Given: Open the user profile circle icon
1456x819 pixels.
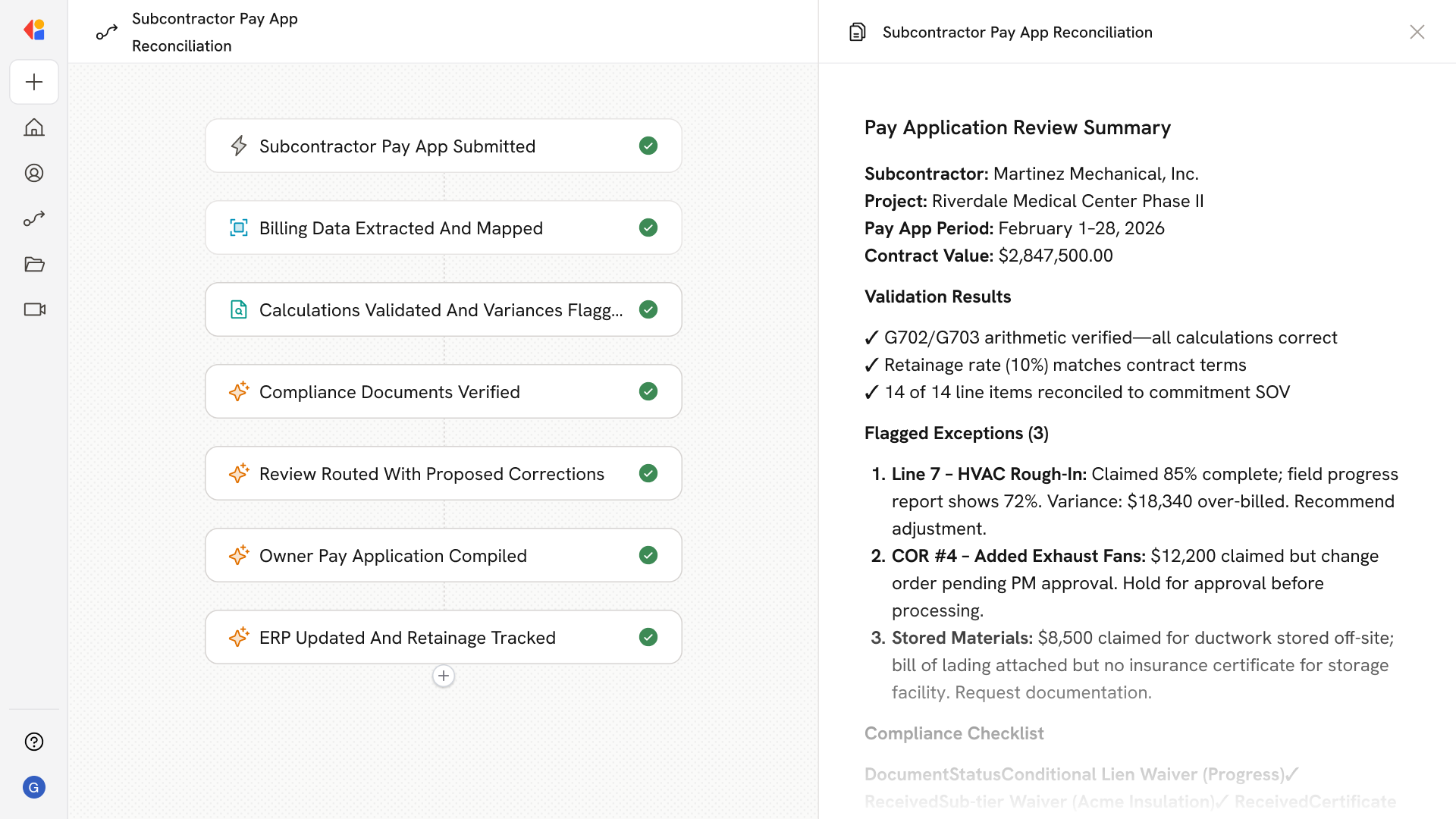Looking at the screenshot, I should (x=34, y=173).
